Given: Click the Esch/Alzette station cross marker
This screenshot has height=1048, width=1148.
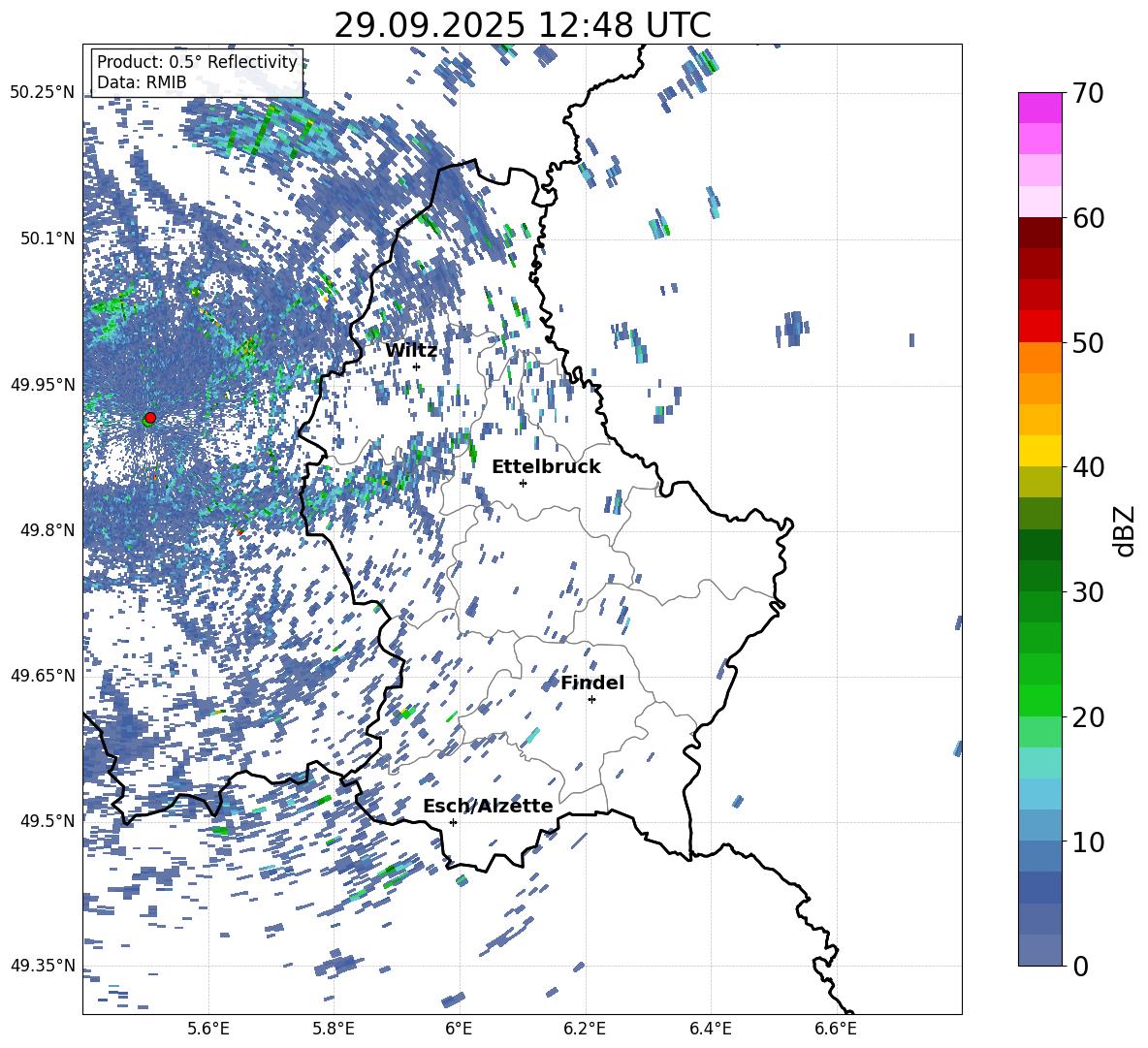Looking at the screenshot, I should pyautogui.click(x=453, y=822).
